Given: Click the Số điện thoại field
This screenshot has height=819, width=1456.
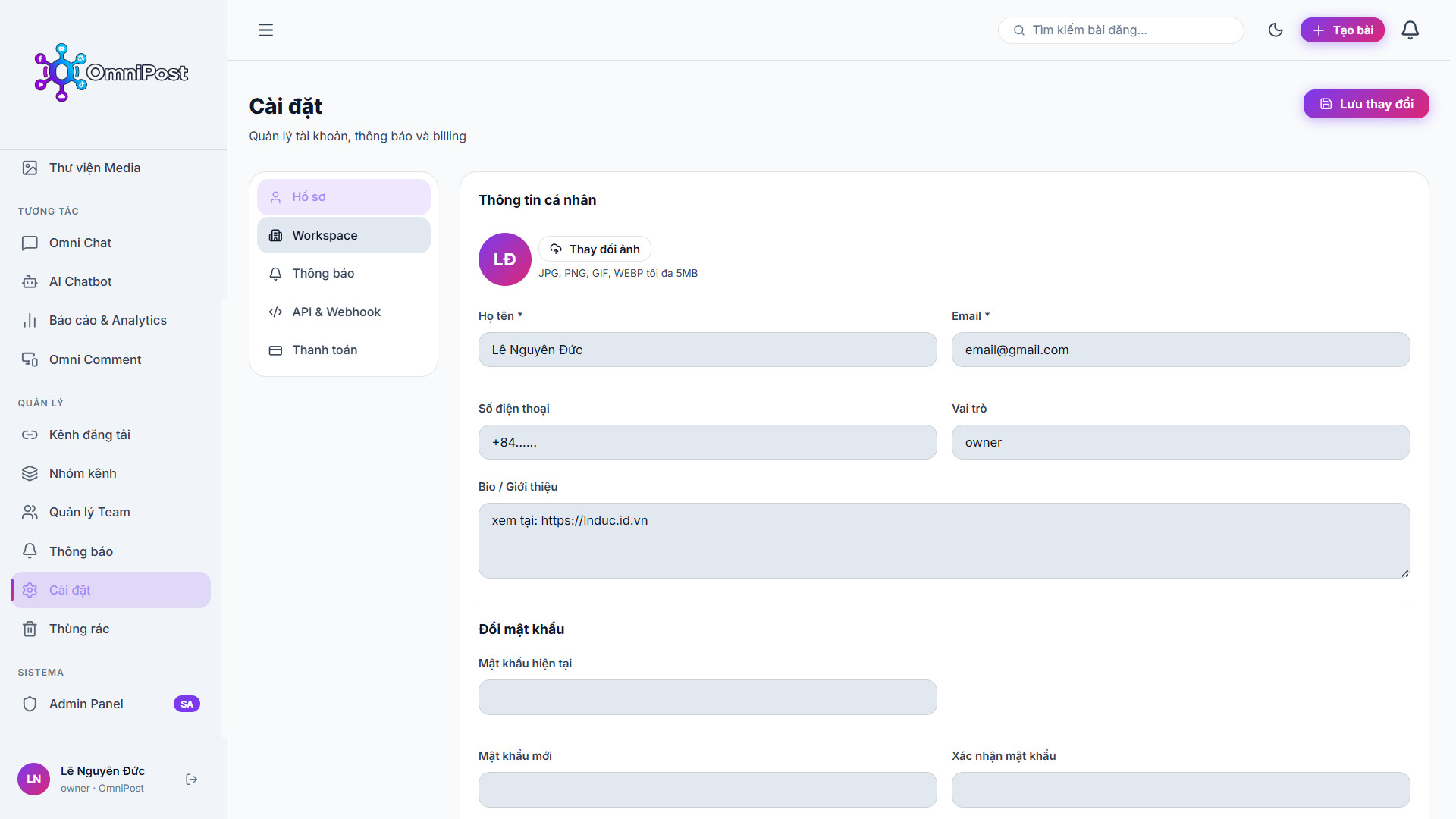Looking at the screenshot, I should pyautogui.click(x=708, y=443).
